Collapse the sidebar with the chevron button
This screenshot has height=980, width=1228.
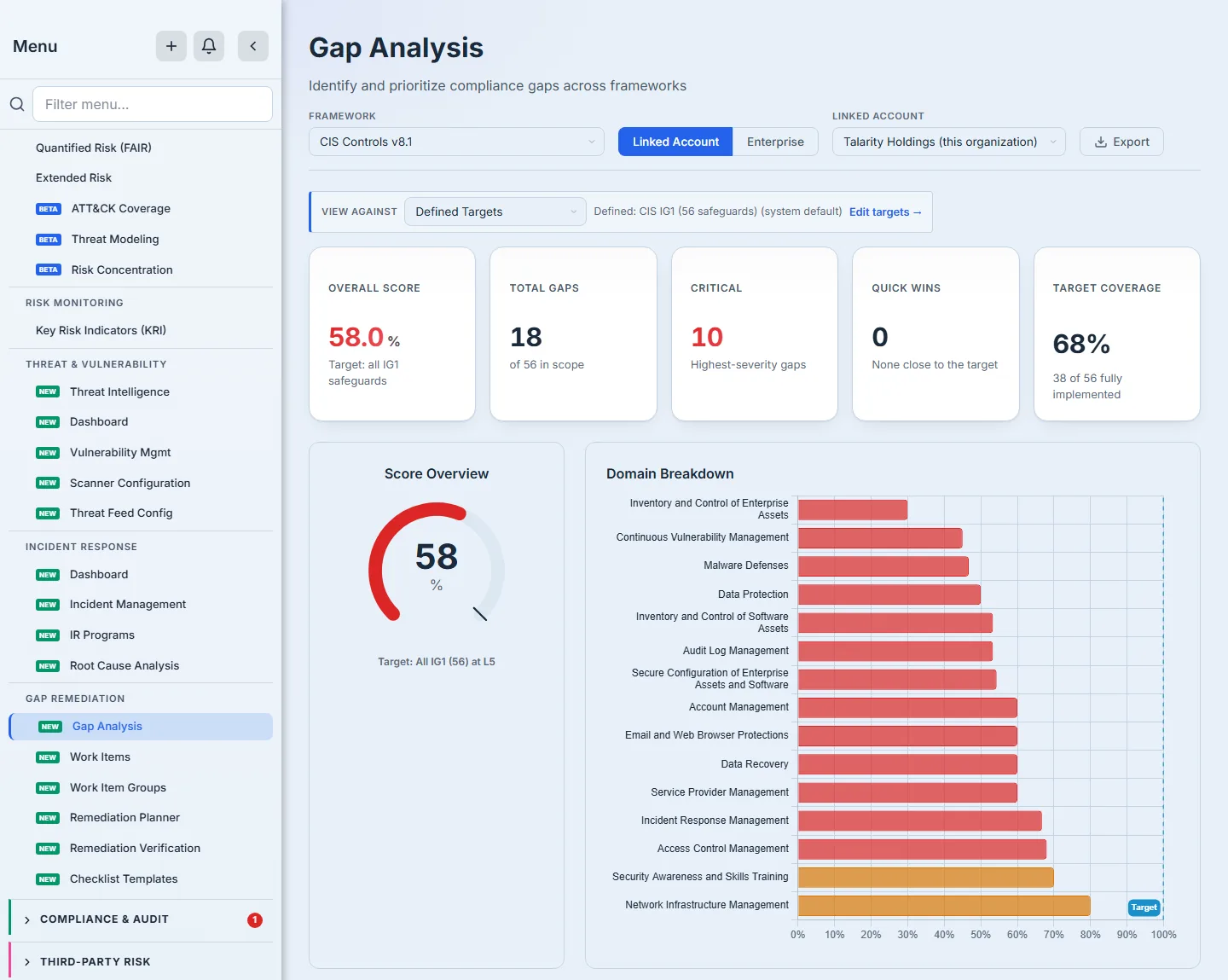coord(253,46)
